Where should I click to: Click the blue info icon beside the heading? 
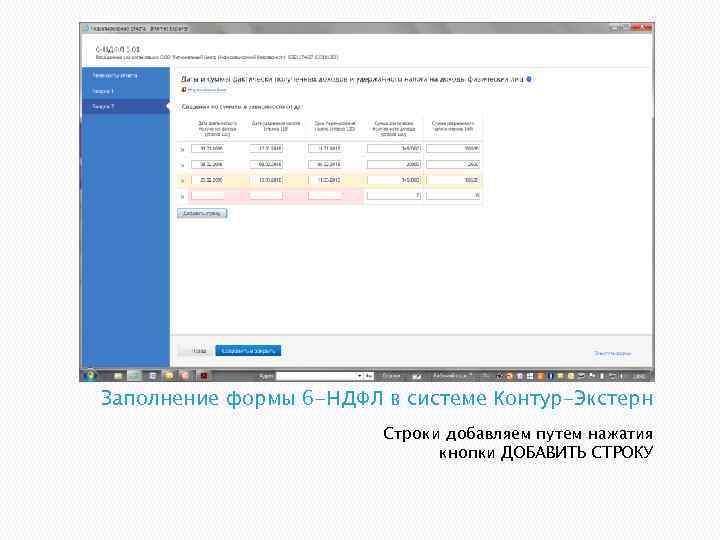(x=529, y=79)
